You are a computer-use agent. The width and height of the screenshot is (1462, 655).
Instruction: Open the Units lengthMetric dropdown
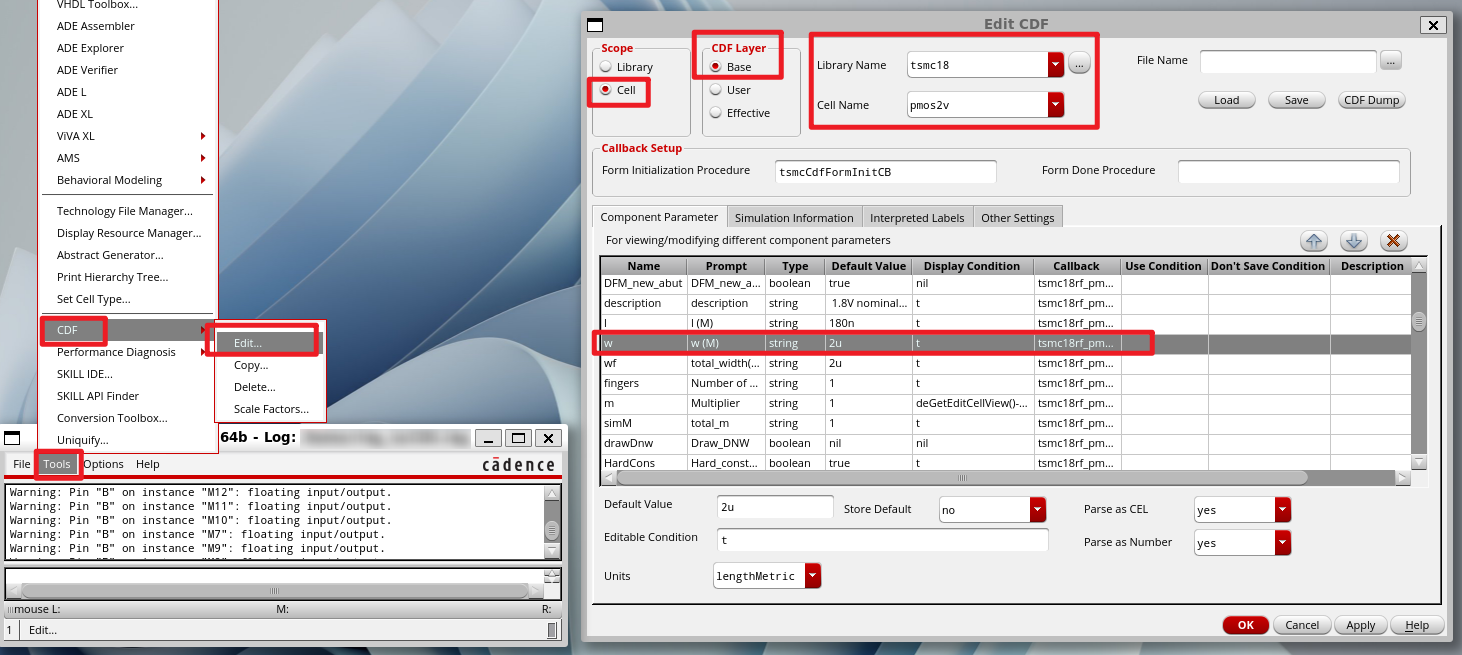[x=812, y=575]
